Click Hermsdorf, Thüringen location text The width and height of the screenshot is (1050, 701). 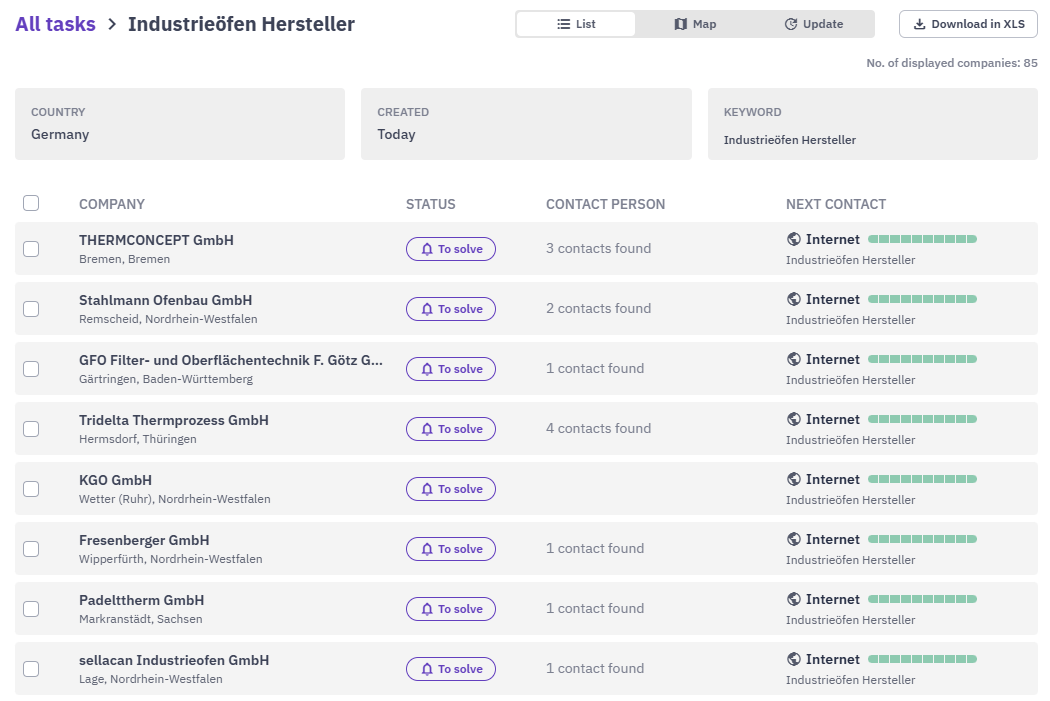(138, 439)
